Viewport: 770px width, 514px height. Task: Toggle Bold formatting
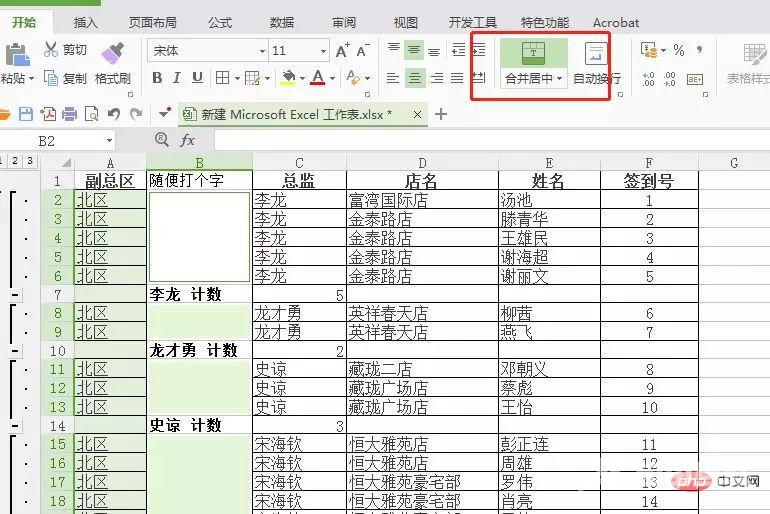157,78
